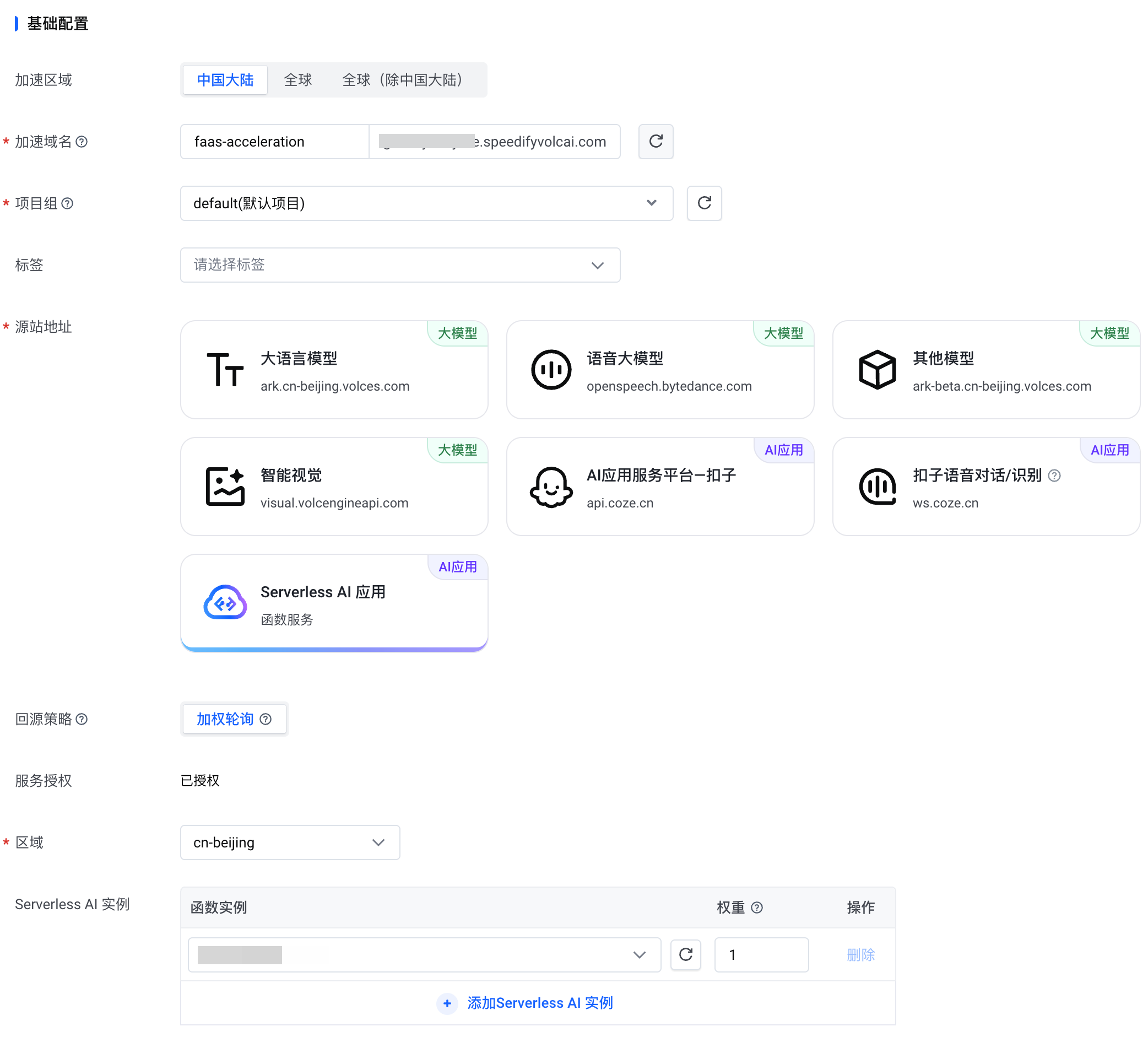
Task: Click the 基础配置 section heading
Action: point(58,23)
